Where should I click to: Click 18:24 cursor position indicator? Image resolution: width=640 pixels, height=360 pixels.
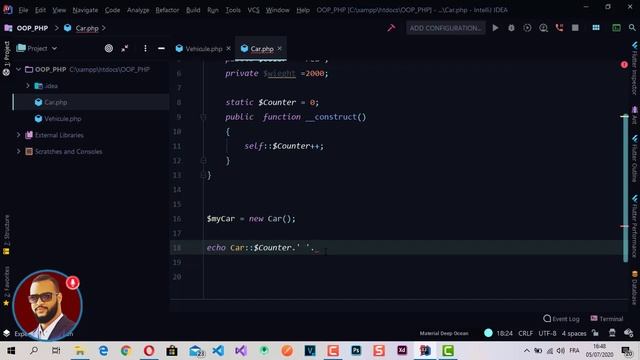point(504,333)
